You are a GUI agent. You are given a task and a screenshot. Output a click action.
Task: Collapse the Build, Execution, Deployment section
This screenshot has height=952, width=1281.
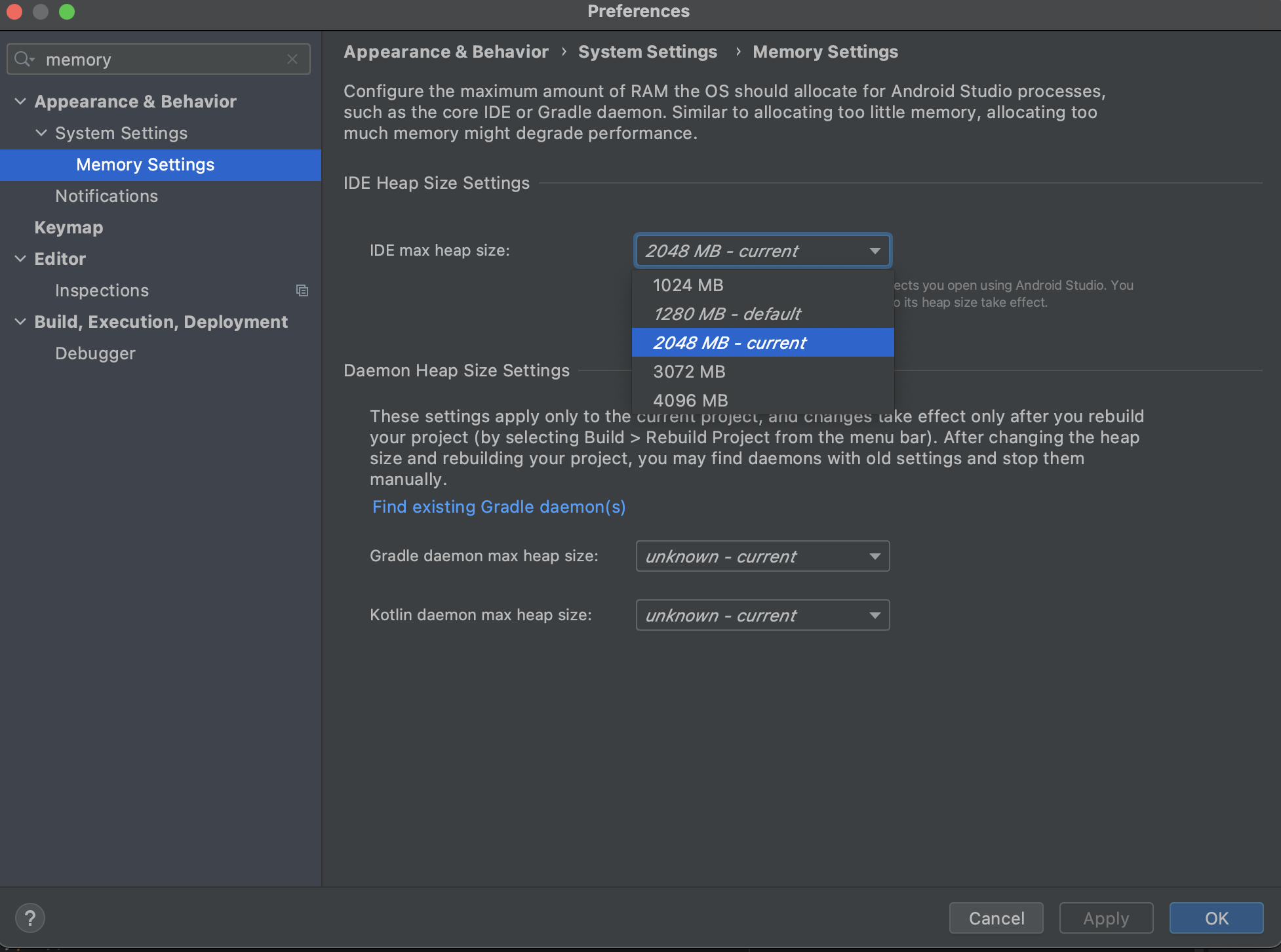pos(20,322)
